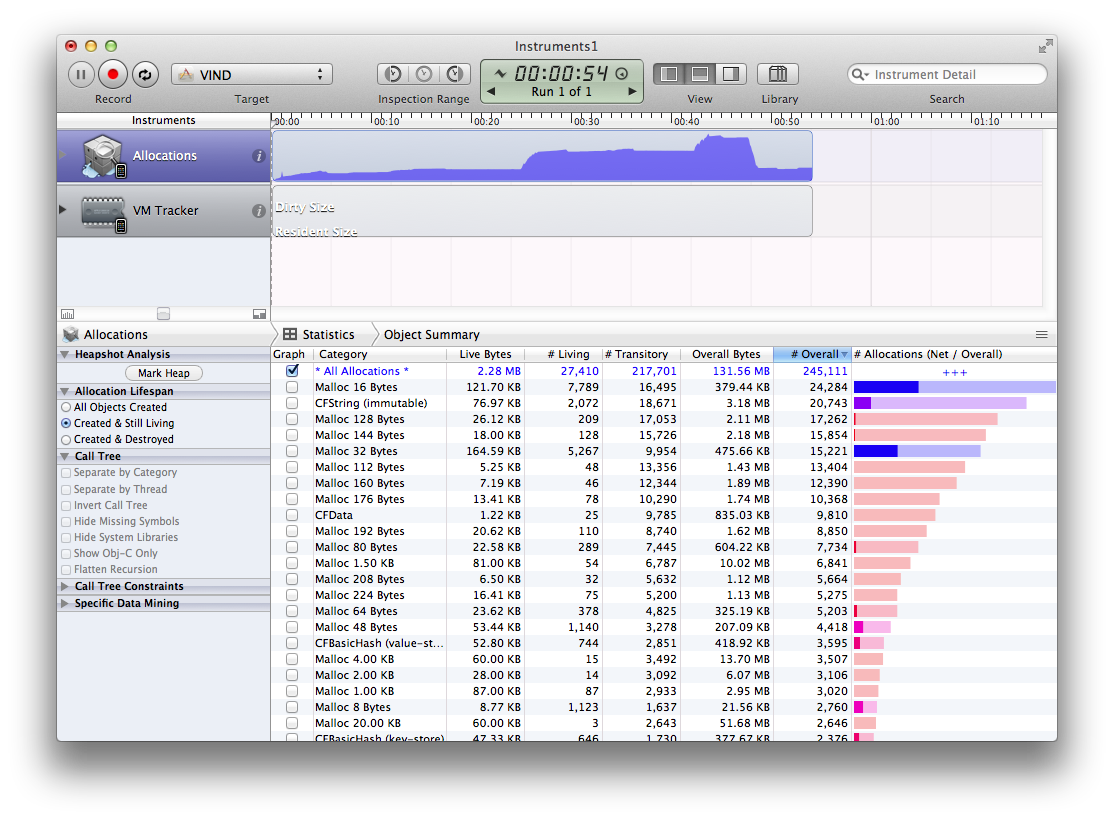The image size is (1114, 820).
Task: Open the Allocations detail panel icon
Action: (71, 335)
